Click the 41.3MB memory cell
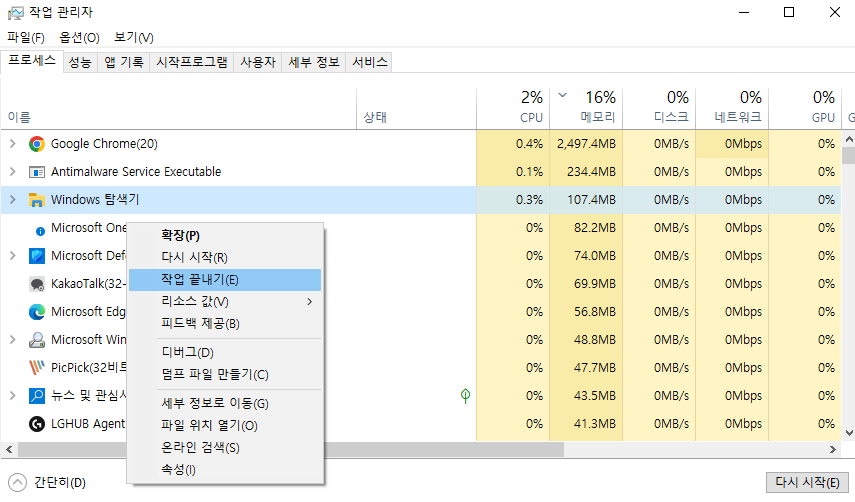Screen dimensions: 855x502 click(x=586, y=424)
